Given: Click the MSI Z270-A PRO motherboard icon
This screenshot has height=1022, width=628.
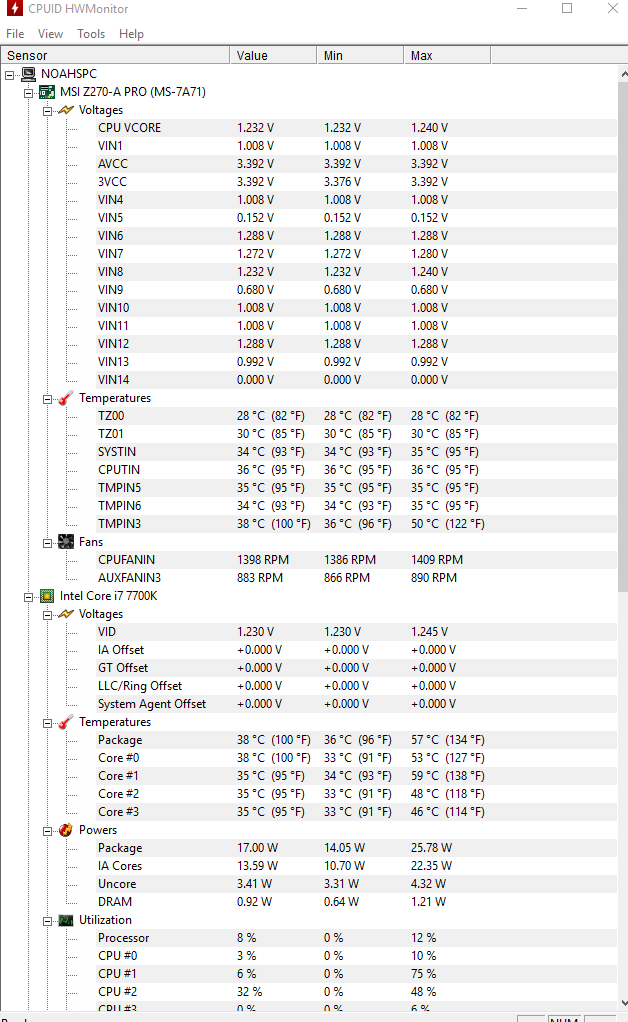Looking at the screenshot, I should 48,92.
